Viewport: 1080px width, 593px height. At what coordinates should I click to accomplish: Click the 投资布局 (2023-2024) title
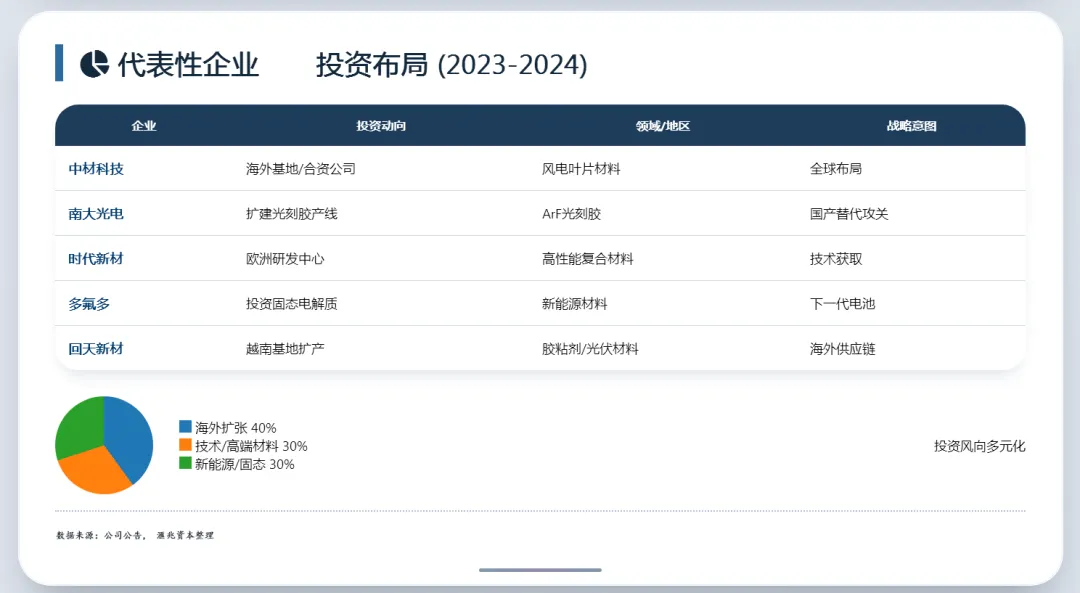tap(452, 65)
